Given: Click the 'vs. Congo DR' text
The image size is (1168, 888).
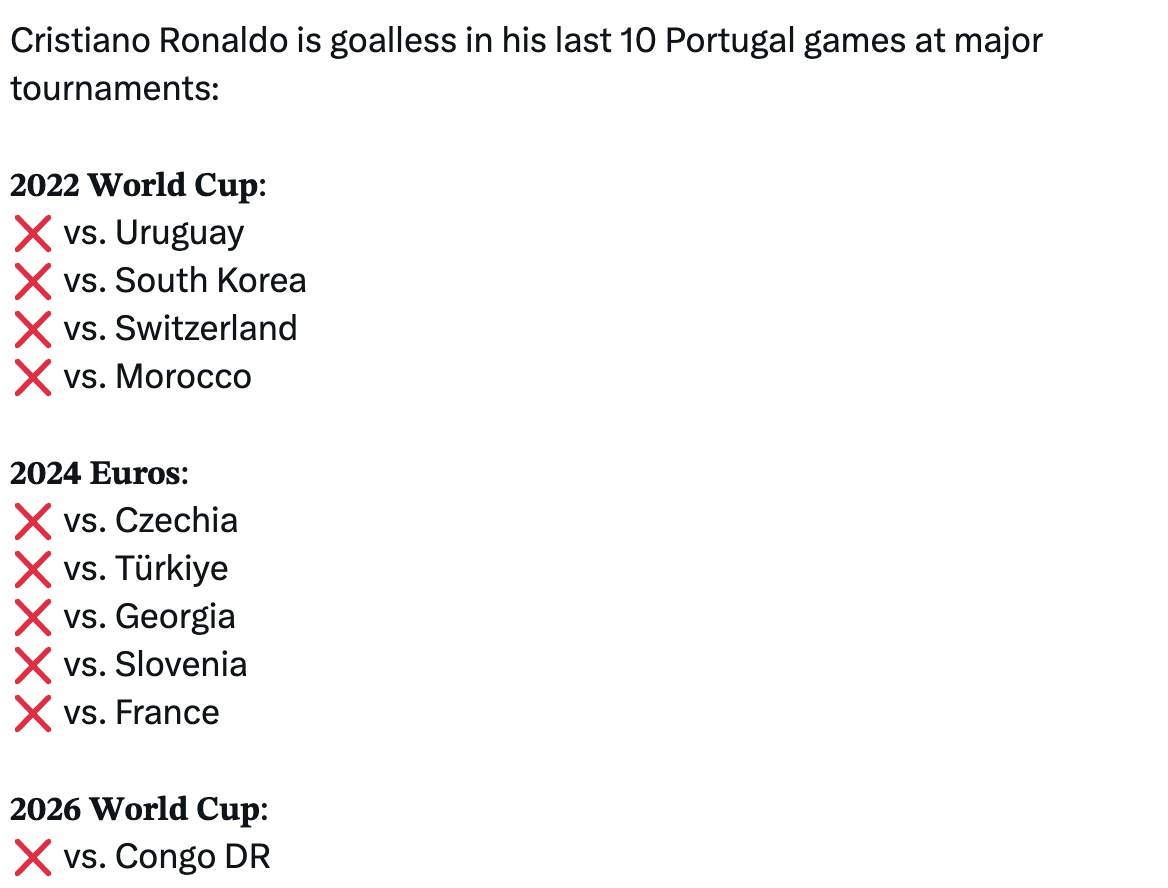Looking at the screenshot, I should pos(167,857).
